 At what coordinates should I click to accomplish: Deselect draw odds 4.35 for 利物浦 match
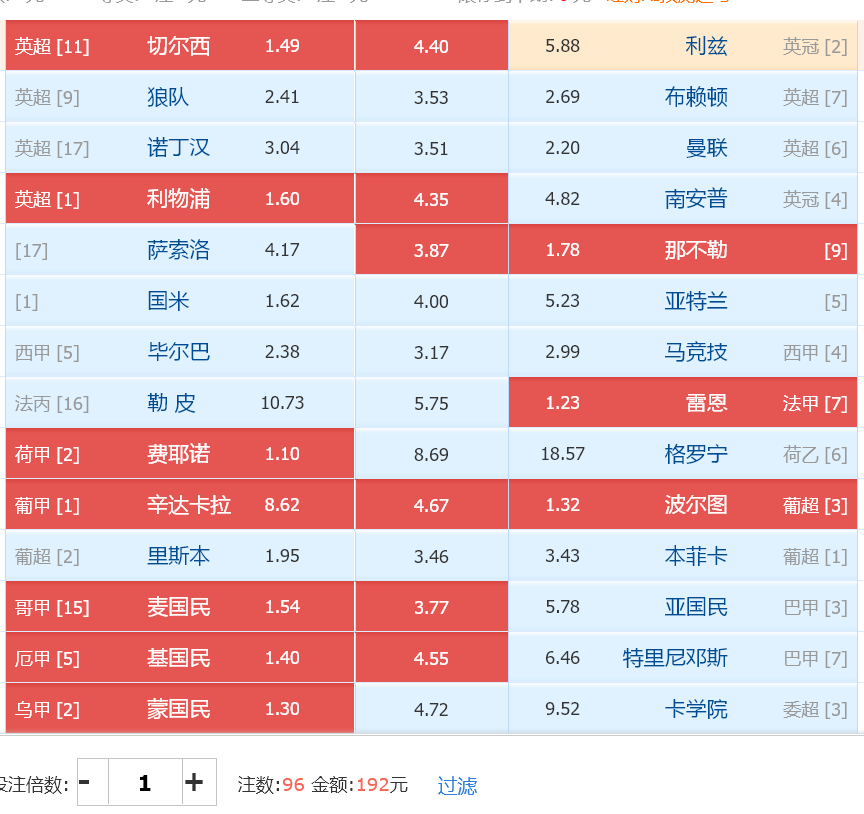pos(431,199)
